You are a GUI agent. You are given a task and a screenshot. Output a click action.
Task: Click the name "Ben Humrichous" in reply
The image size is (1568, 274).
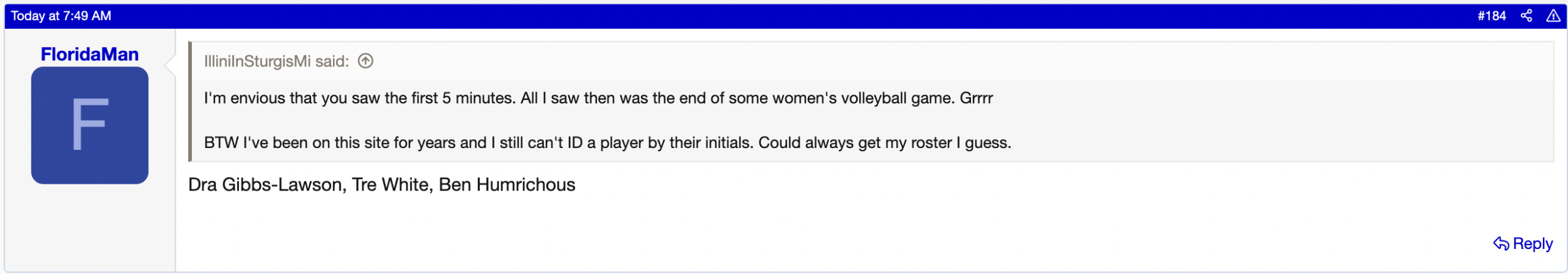(x=507, y=184)
